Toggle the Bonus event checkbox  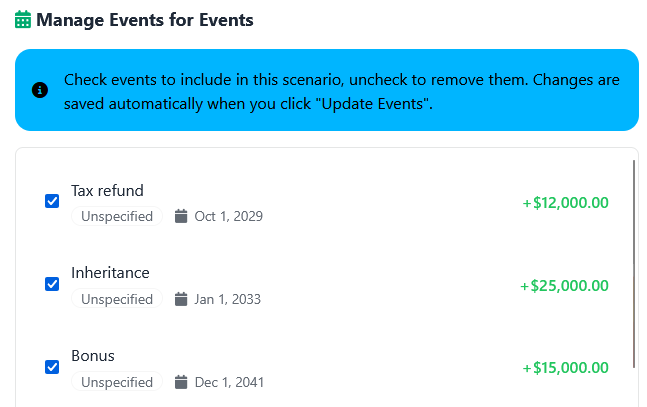tap(52, 367)
